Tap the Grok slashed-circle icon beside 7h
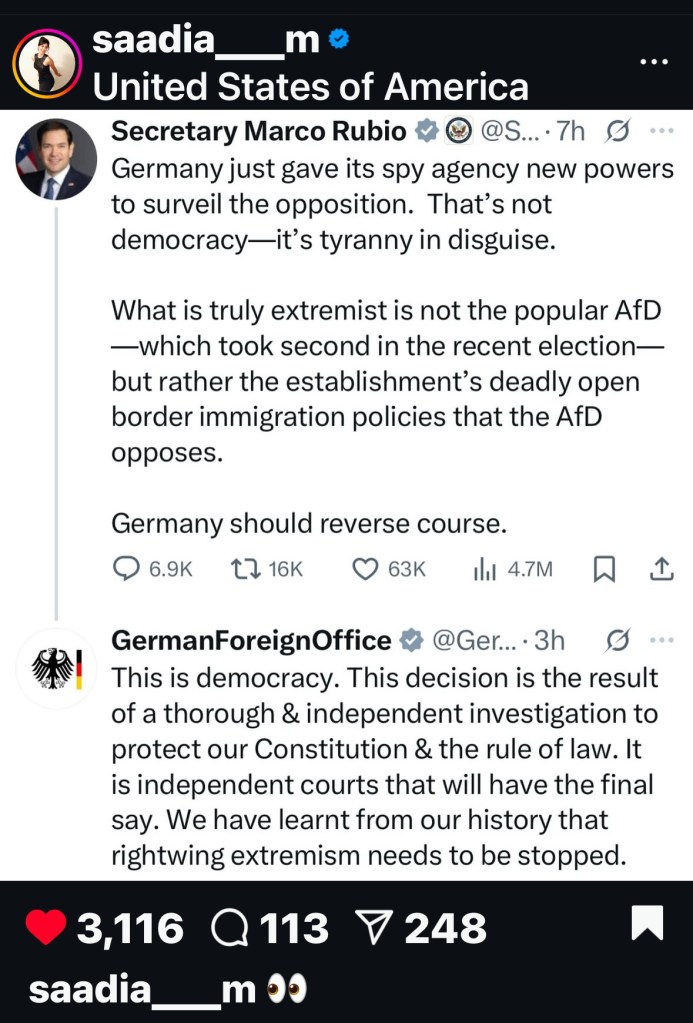The width and height of the screenshot is (693, 1023). pos(618,132)
